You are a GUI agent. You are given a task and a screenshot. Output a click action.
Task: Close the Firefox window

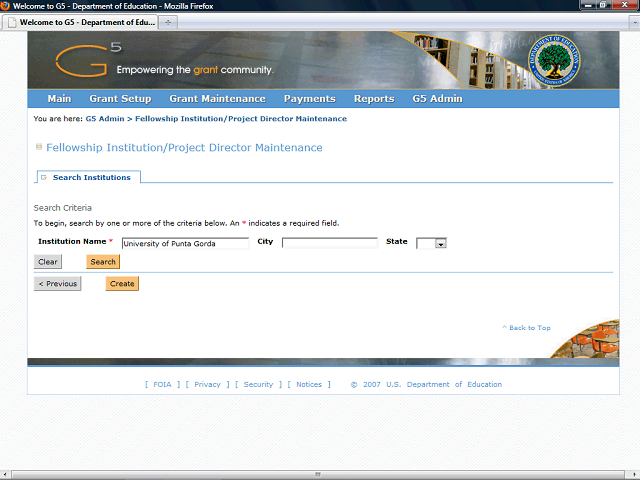pos(625,5)
